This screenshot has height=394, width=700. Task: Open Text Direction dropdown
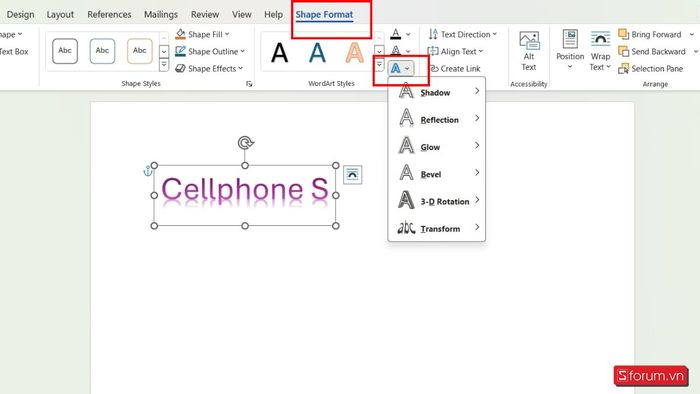coord(462,34)
